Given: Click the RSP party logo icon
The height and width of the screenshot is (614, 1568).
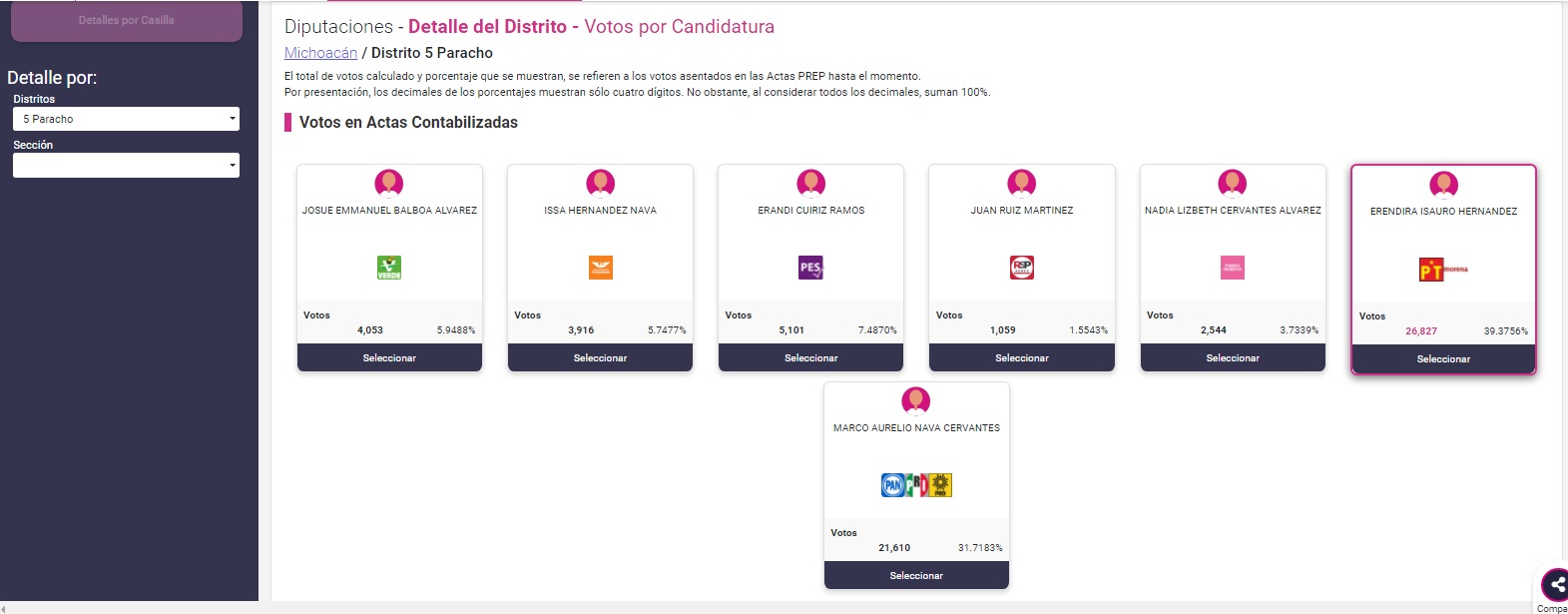Looking at the screenshot, I should coord(1022,268).
